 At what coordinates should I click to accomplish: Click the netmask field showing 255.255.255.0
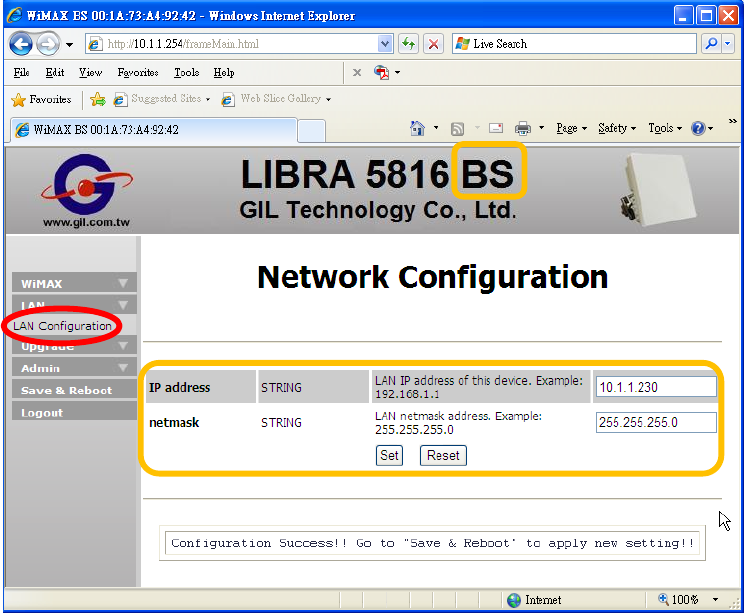click(x=656, y=422)
